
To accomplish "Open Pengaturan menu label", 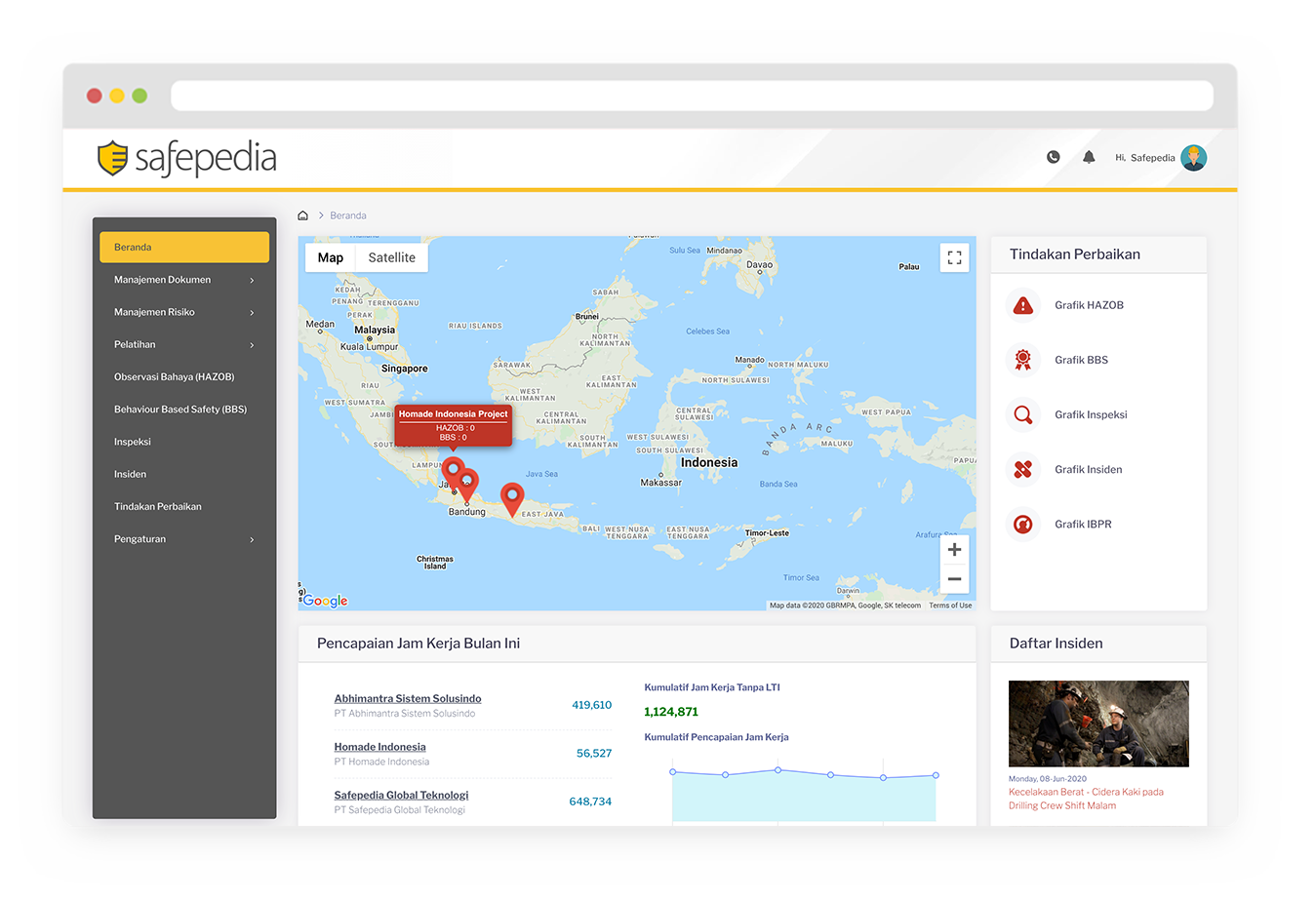I will [140, 539].
